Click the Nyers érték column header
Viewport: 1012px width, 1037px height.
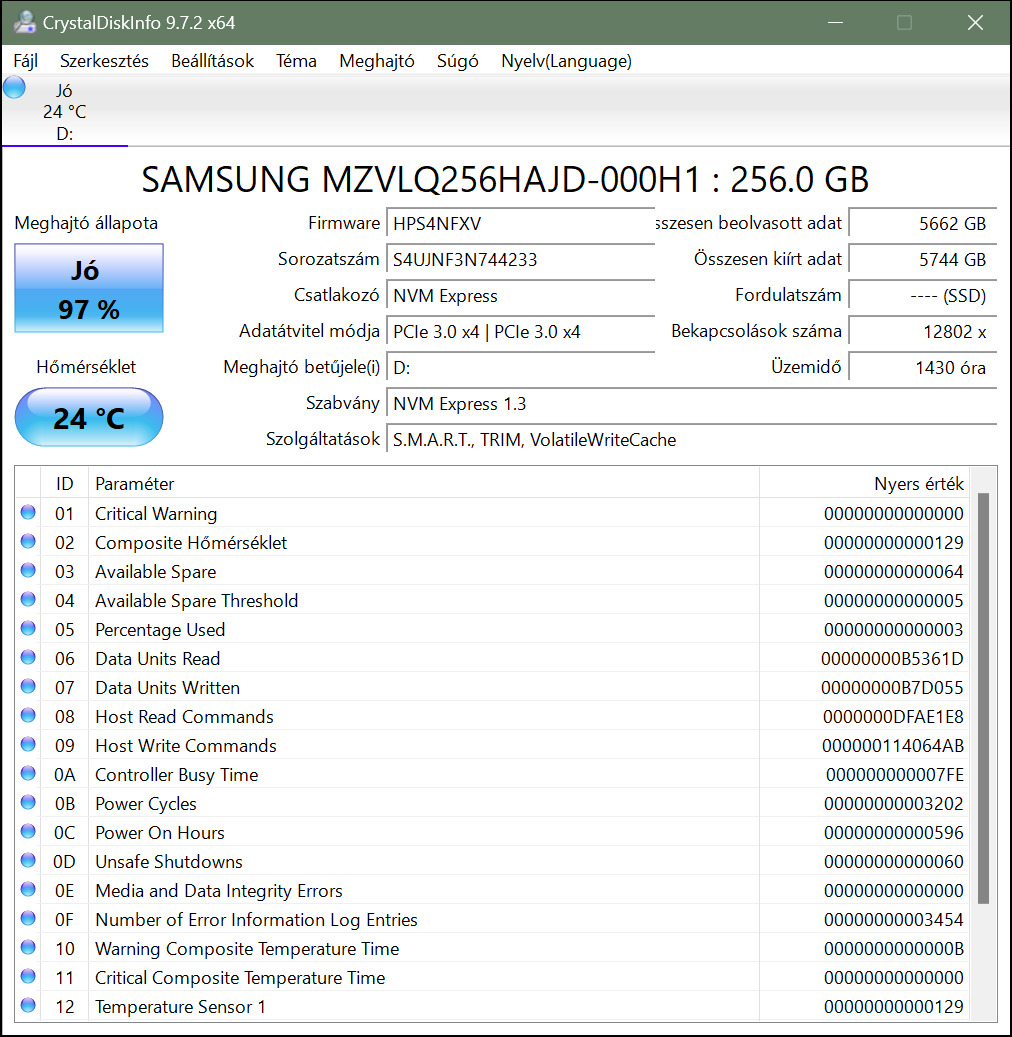tap(864, 483)
